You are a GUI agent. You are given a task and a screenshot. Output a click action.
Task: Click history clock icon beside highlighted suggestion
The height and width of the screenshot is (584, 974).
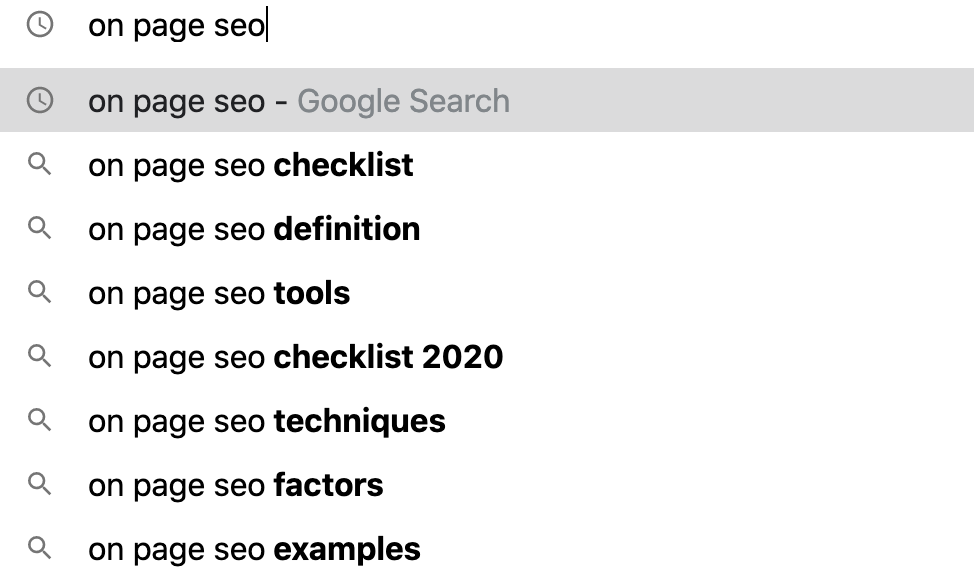point(39,100)
